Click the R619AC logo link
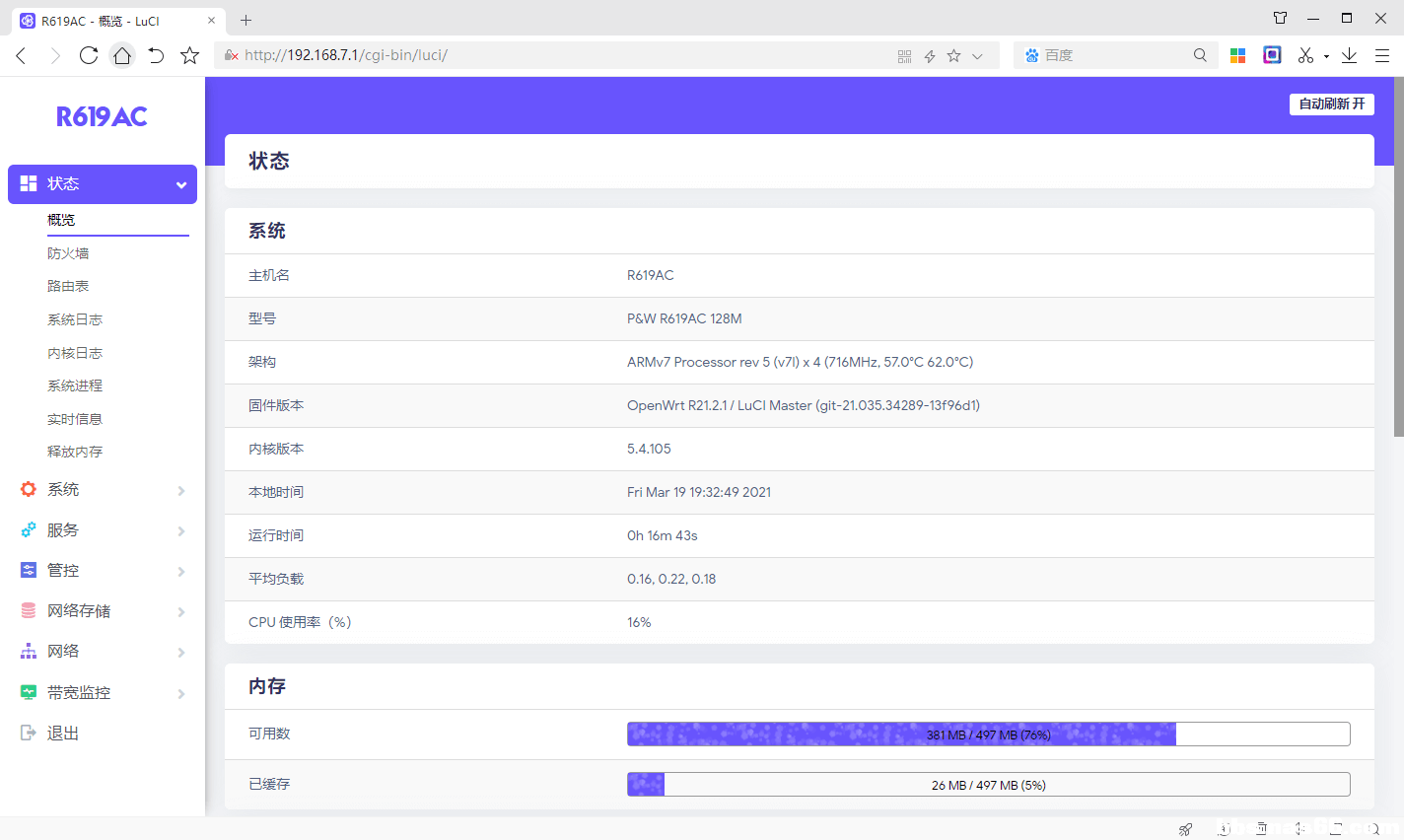This screenshot has height=840, width=1404. click(x=102, y=116)
